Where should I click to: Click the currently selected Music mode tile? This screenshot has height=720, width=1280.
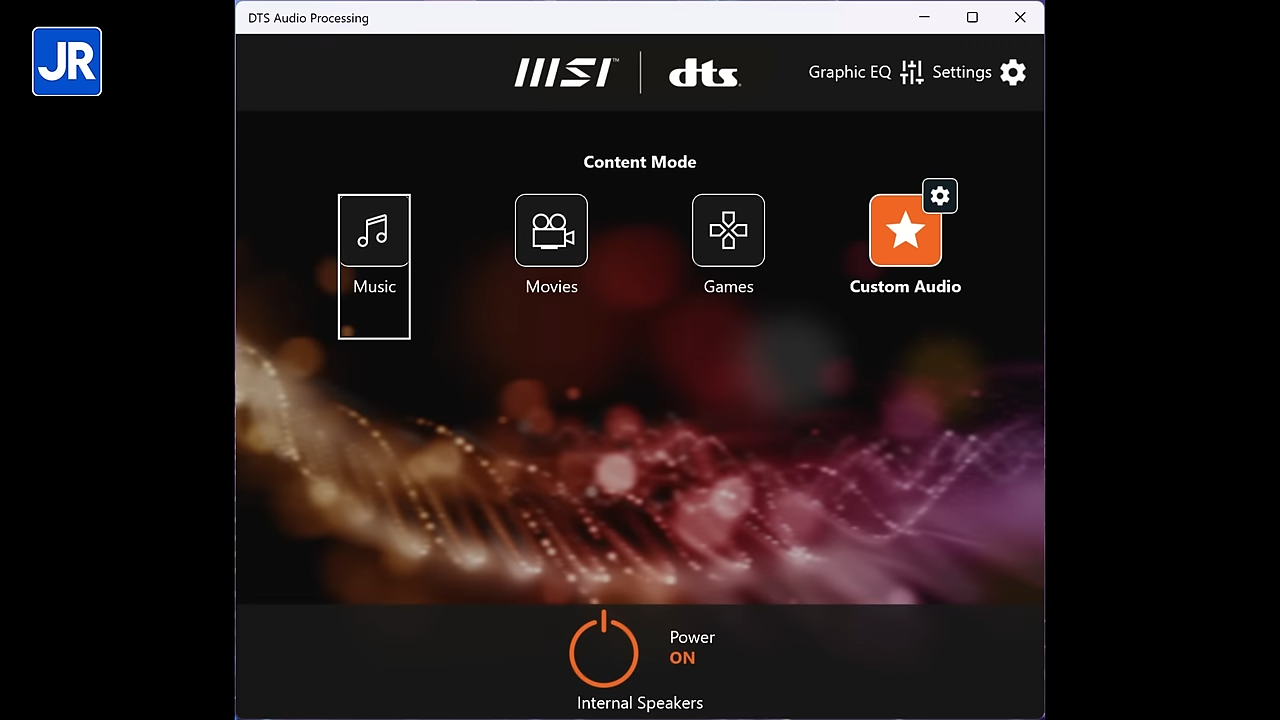point(374,266)
